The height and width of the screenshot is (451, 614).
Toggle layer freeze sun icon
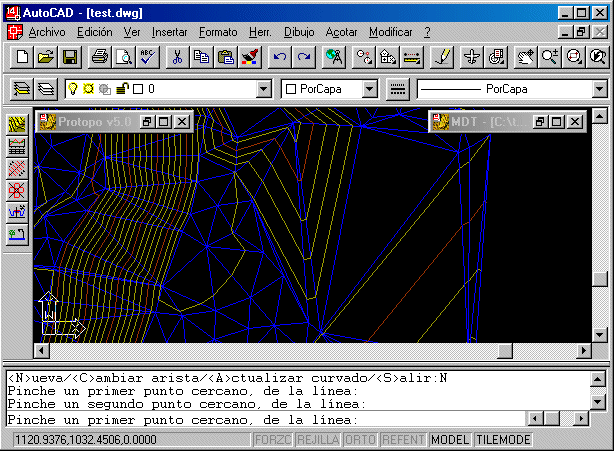tap(89, 89)
